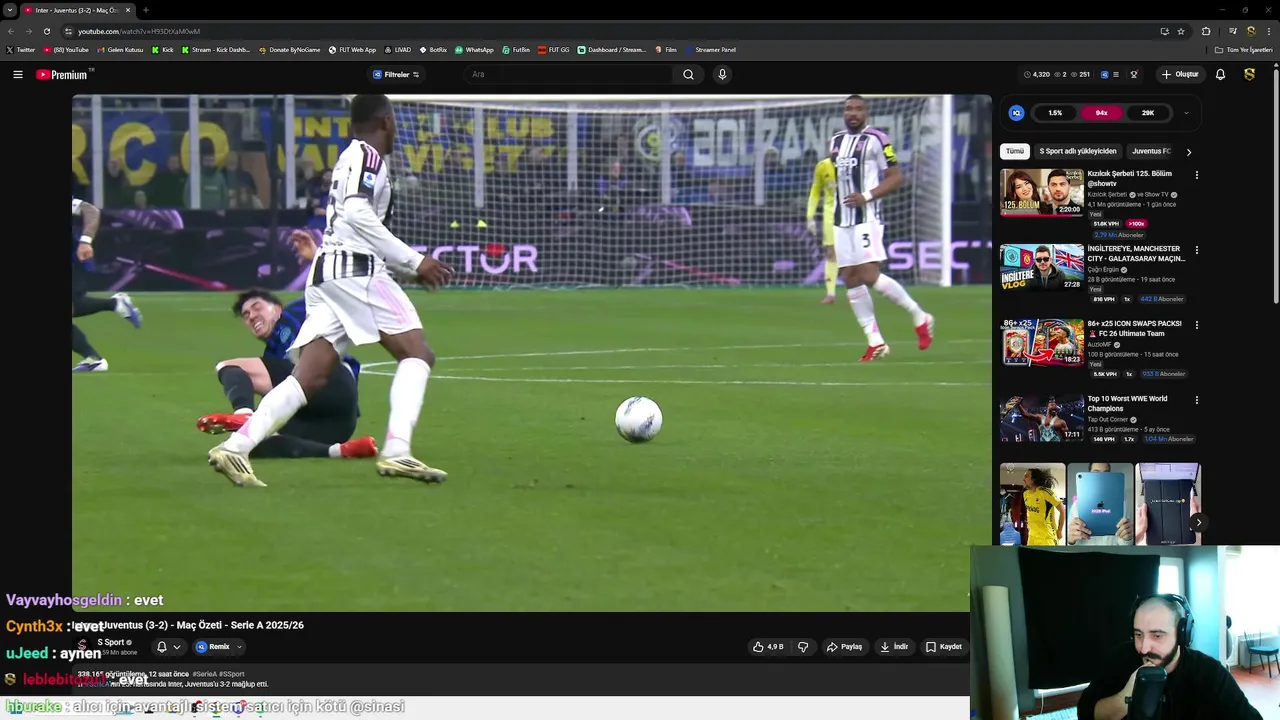Click the Filtreler button
This screenshot has width=1280, height=720.
[x=396, y=74]
